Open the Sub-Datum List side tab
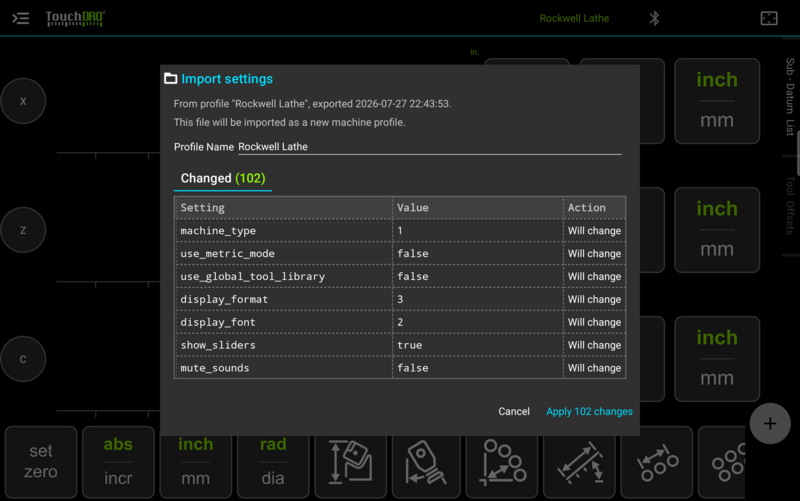This screenshot has width=800, height=501. click(x=790, y=97)
